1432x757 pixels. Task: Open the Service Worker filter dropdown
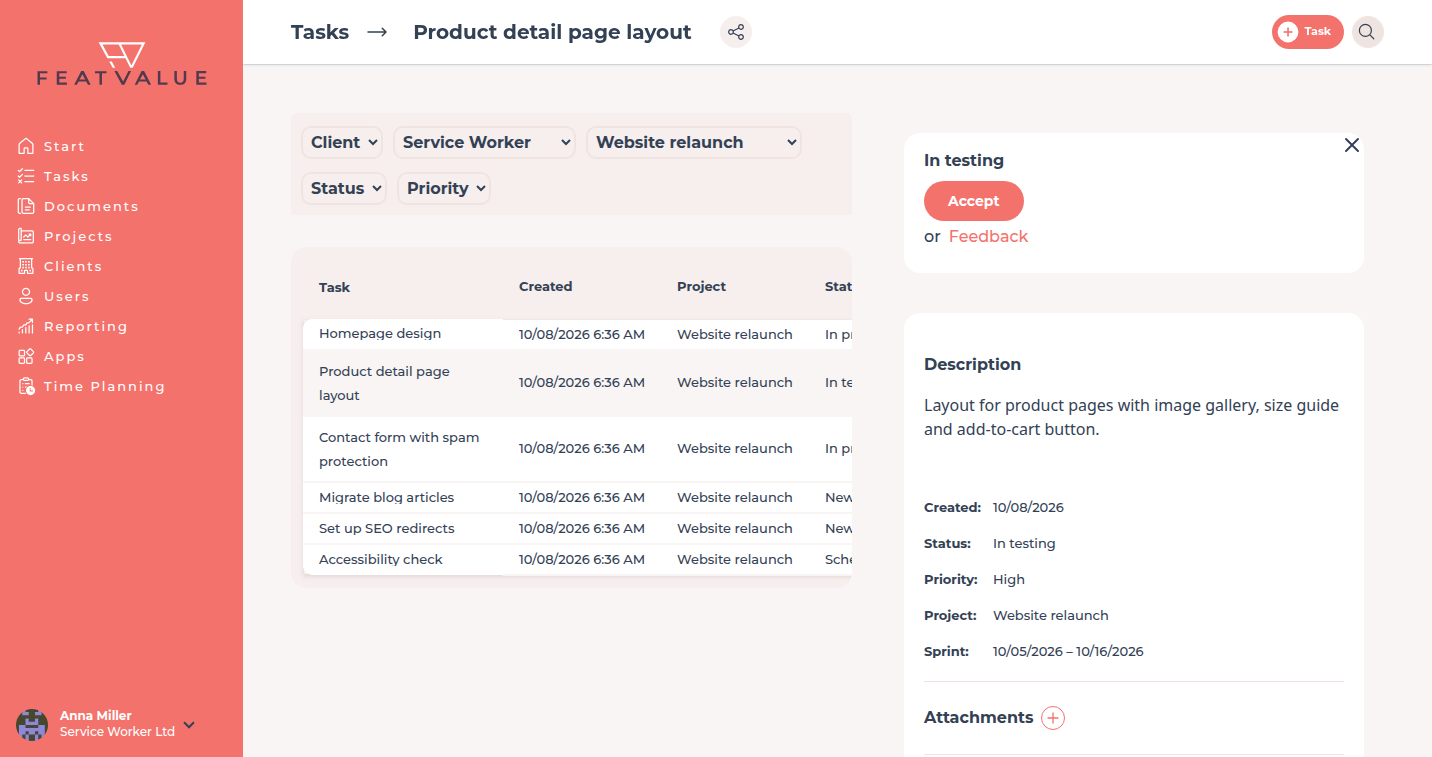point(485,142)
